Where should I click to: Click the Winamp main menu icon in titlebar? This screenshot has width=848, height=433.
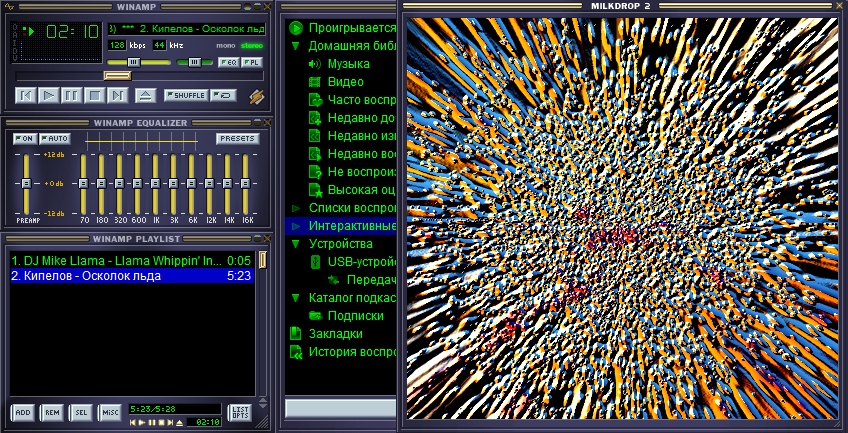10,6
